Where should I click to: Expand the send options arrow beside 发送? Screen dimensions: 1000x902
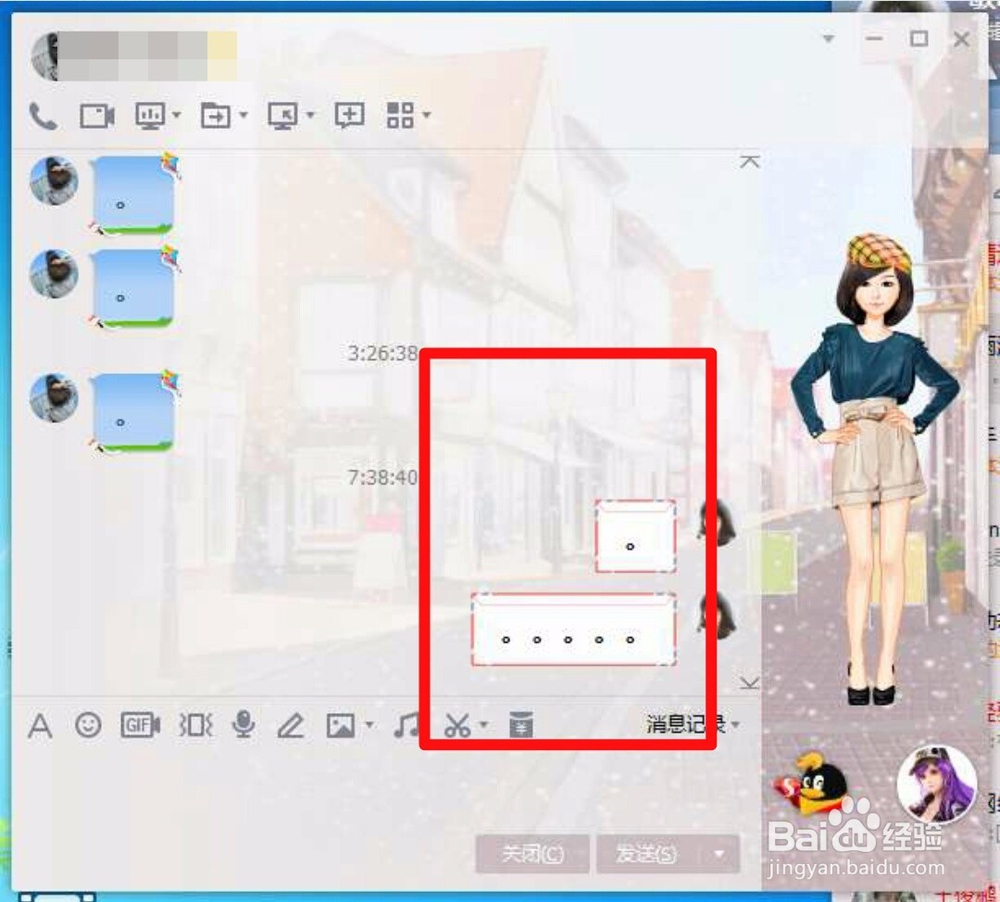[x=719, y=854]
